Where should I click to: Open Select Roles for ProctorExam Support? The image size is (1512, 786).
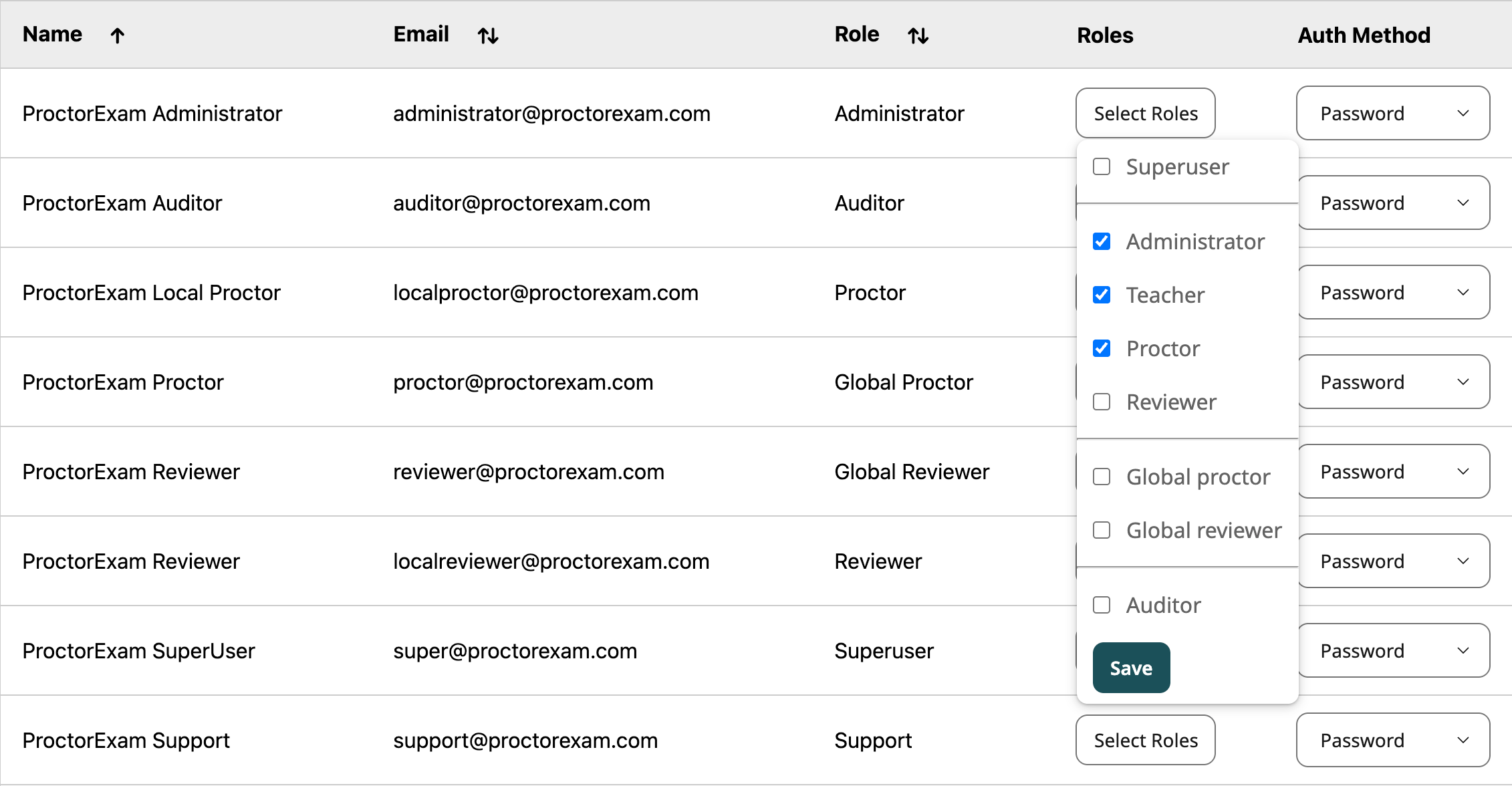tap(1145, 740)
